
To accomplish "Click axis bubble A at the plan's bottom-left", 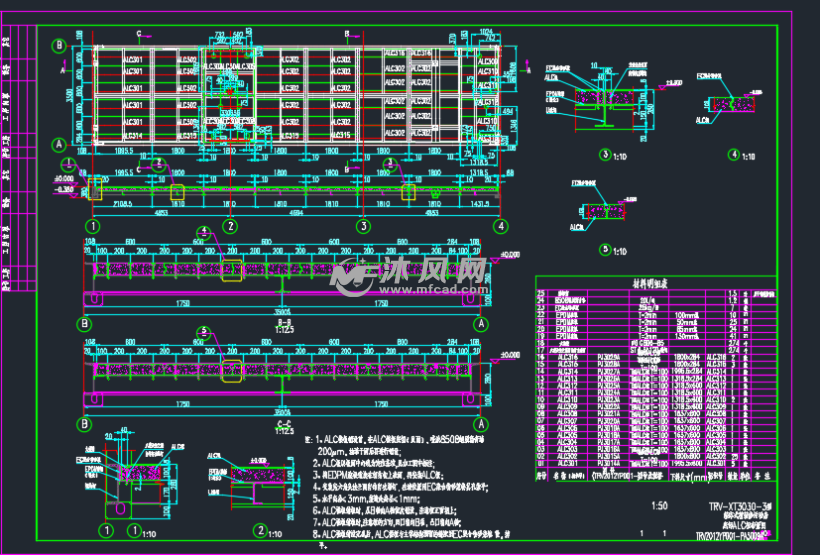I will [59, 145].
